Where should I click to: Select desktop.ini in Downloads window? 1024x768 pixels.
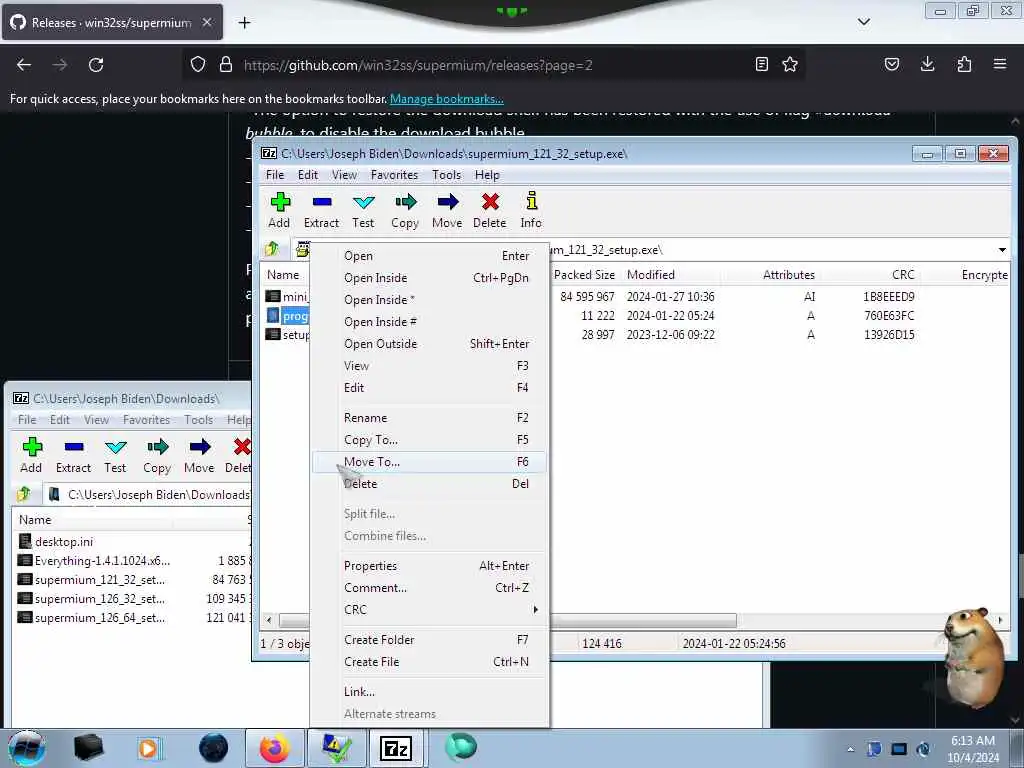[x=64, y=542]
